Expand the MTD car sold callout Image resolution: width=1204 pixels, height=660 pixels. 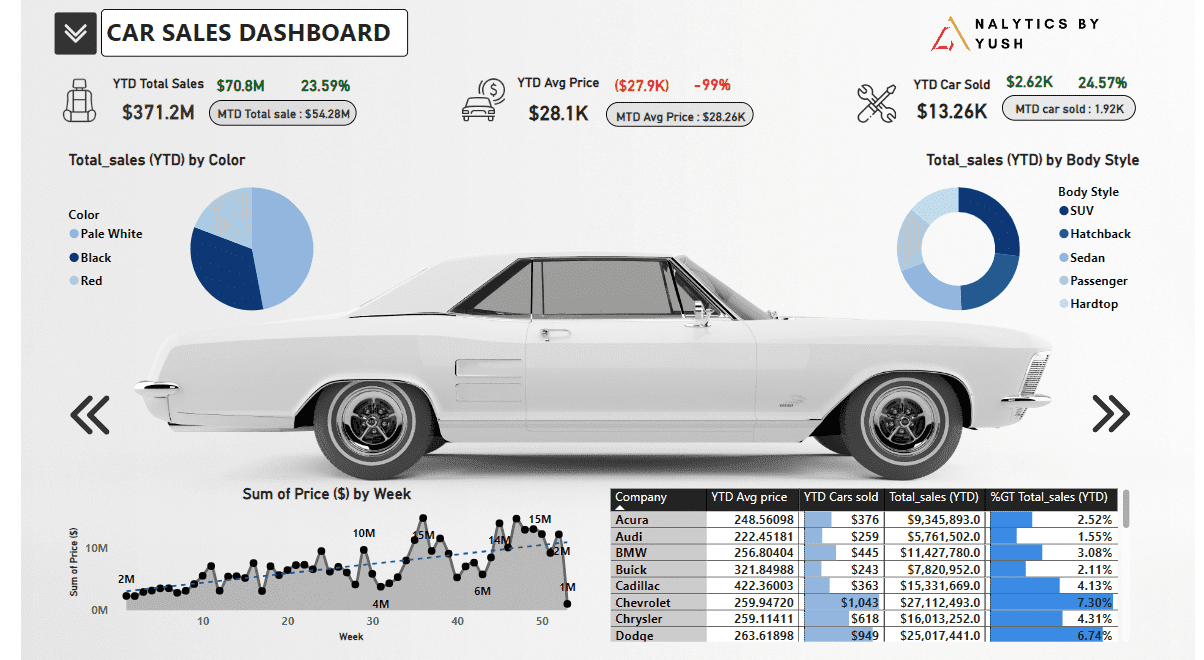click(1068, 107)
